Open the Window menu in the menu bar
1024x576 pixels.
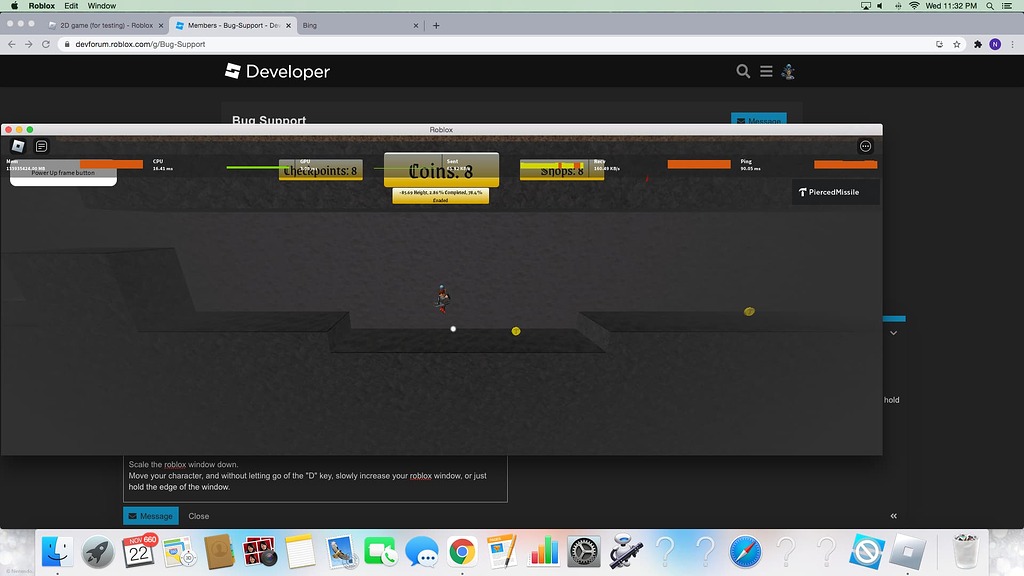[x=101, y=6]
